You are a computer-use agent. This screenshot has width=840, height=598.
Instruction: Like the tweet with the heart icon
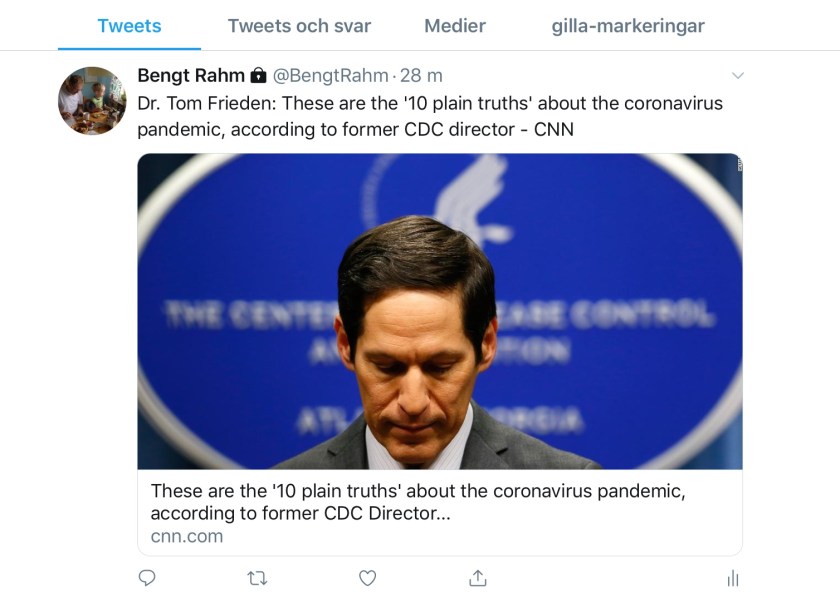tap(367, 578)
